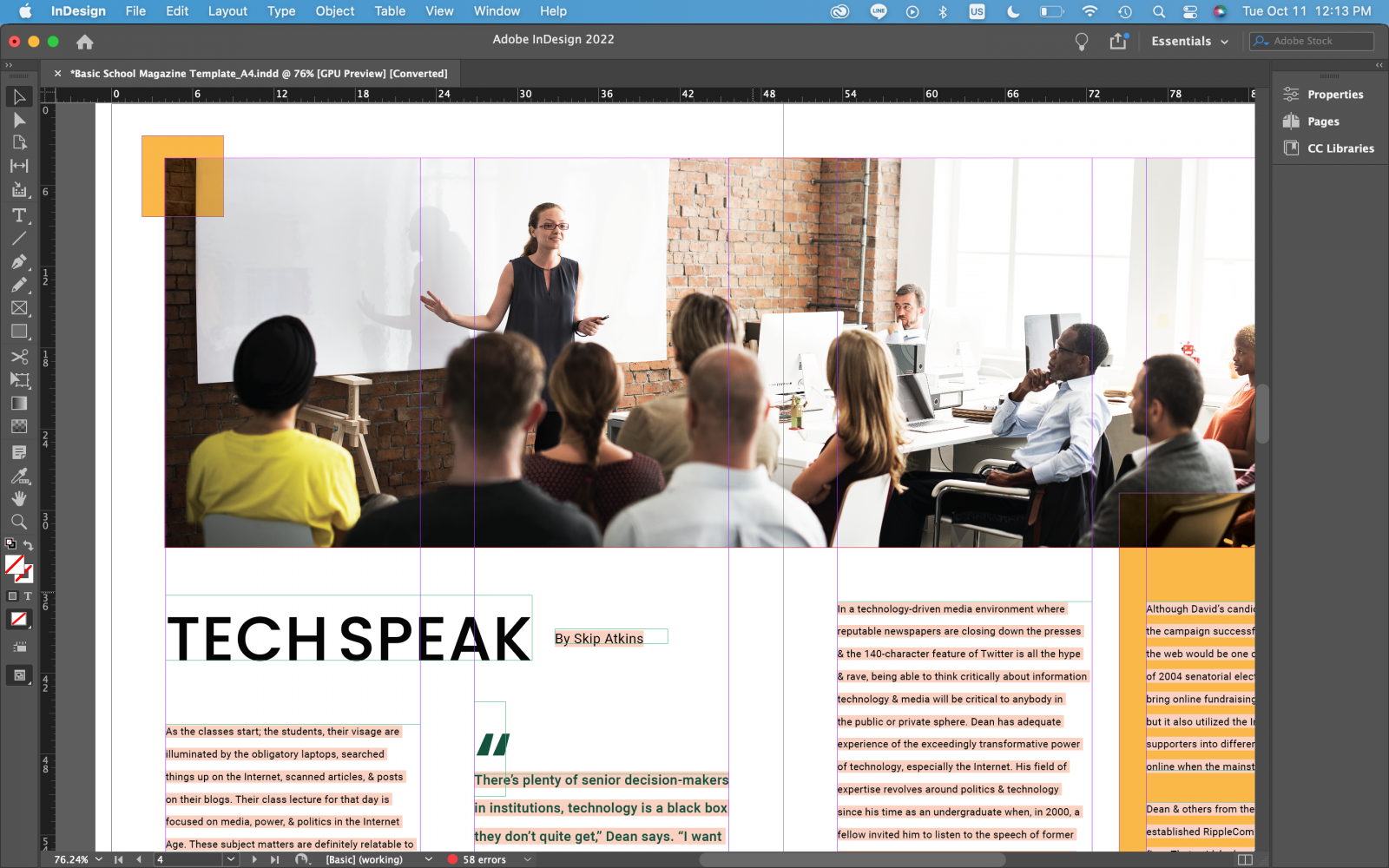Open Spotlight search in menu bar
The height and width of the screenshot is (868, 1389).
pos(1158,11)
